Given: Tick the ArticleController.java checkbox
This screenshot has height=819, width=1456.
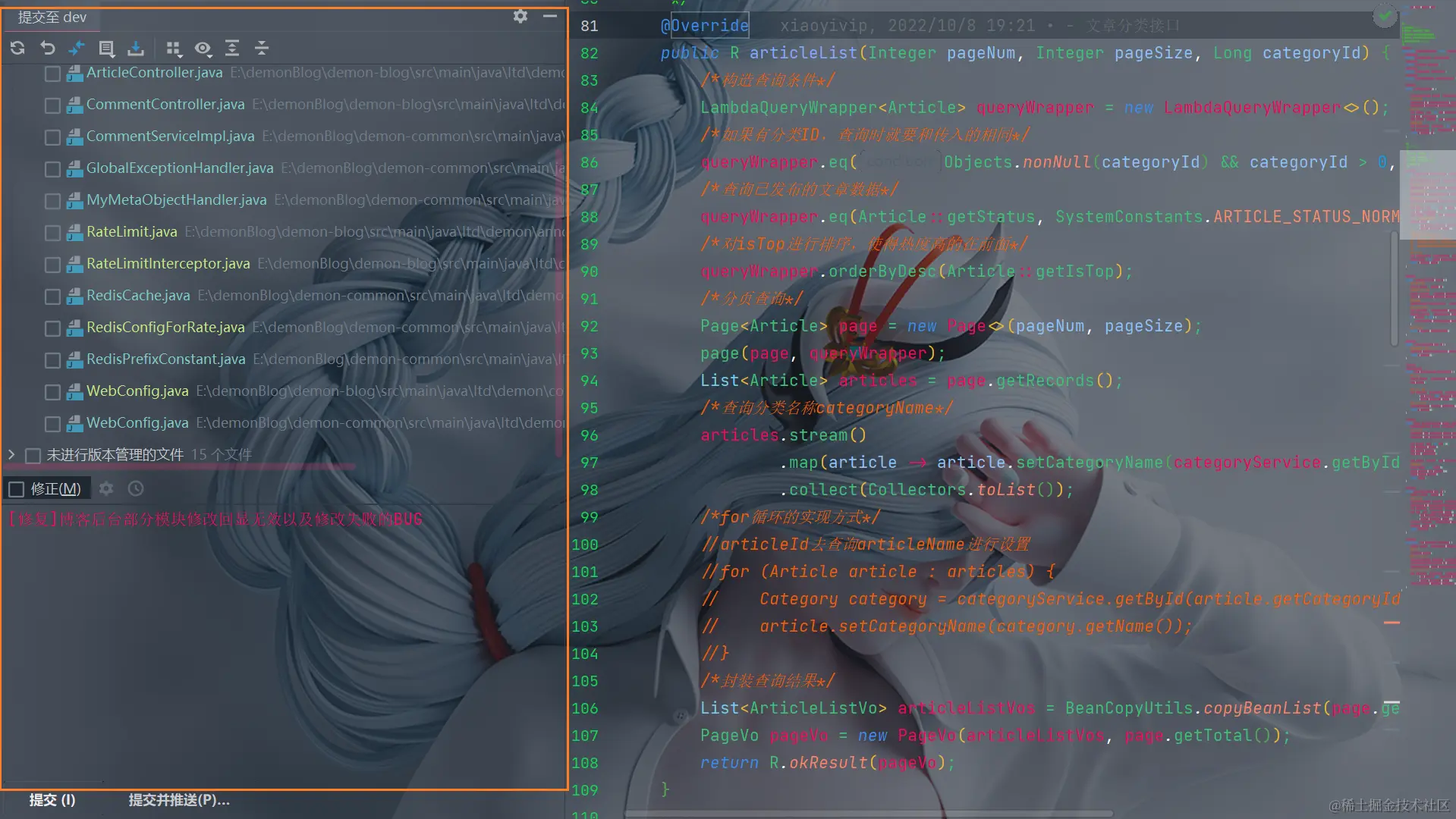Looking at the screenshot, I should tap(52, 74).
